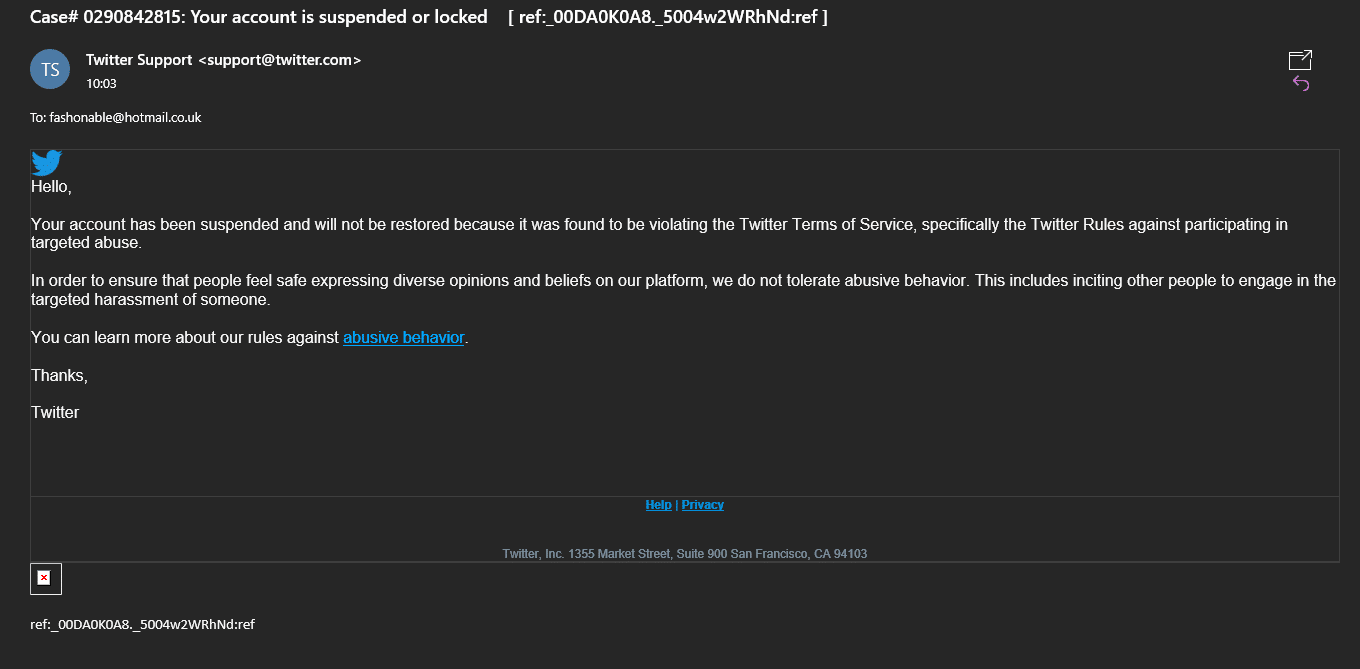The width and height of the screenshot is (1360, 669).
Task: Click the Hello greeting line
Action: coord(51,187)
